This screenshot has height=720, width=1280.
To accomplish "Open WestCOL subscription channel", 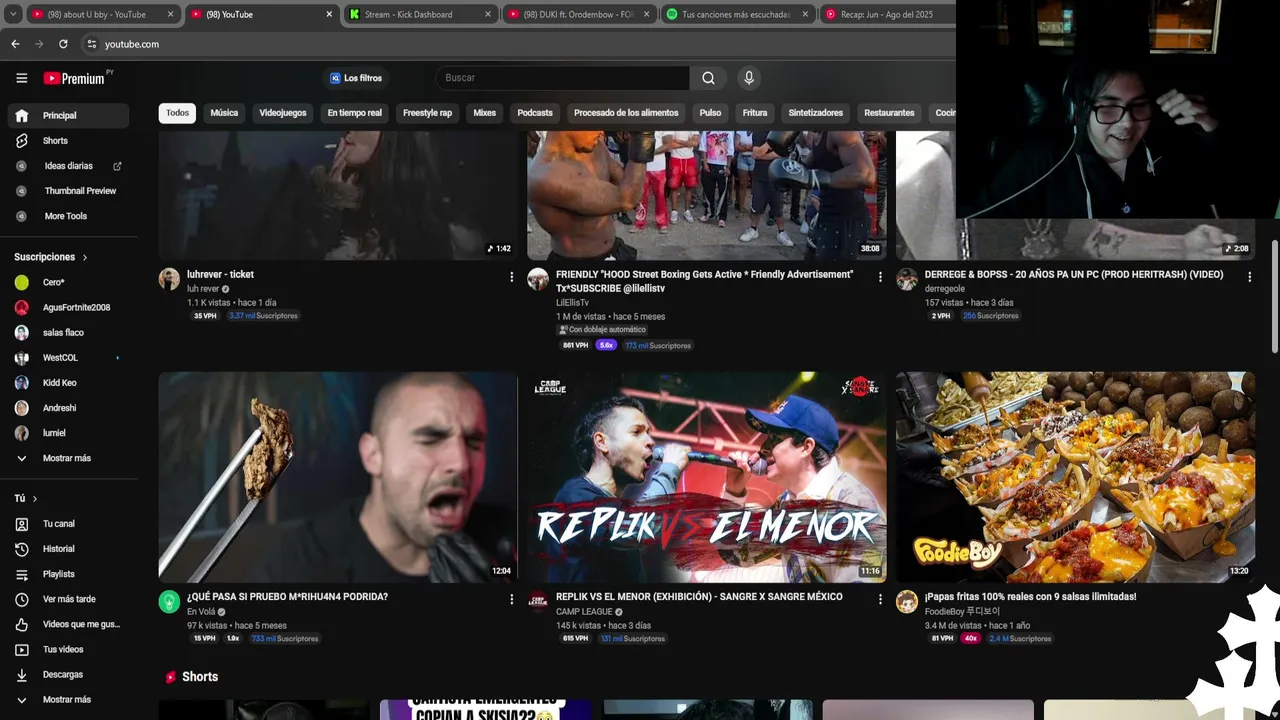I will pos(68,358).
